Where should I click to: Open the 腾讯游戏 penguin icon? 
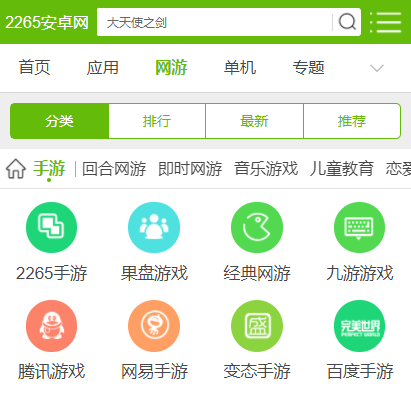(51, 326)
